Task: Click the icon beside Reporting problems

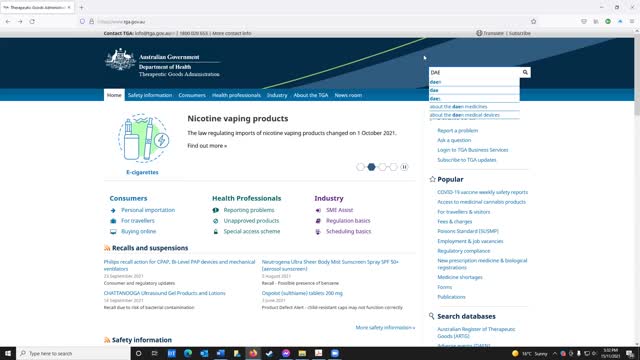Action: [x=216, y=210]
